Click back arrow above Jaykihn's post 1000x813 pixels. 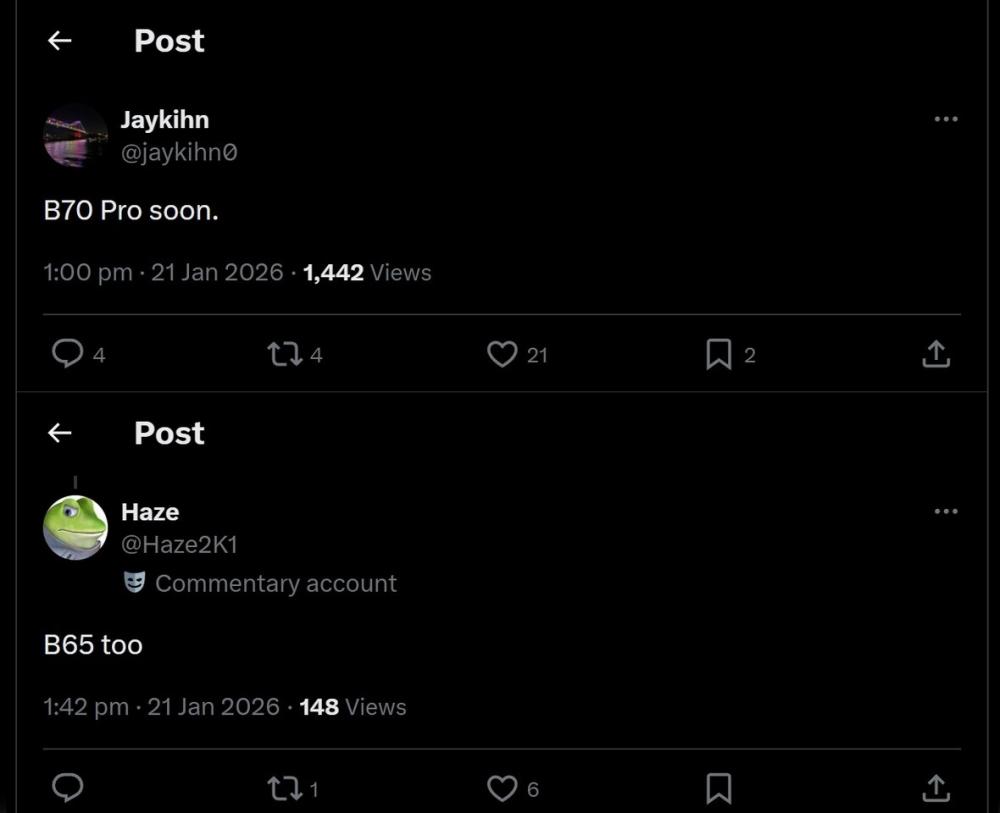[x=60, y=41]
